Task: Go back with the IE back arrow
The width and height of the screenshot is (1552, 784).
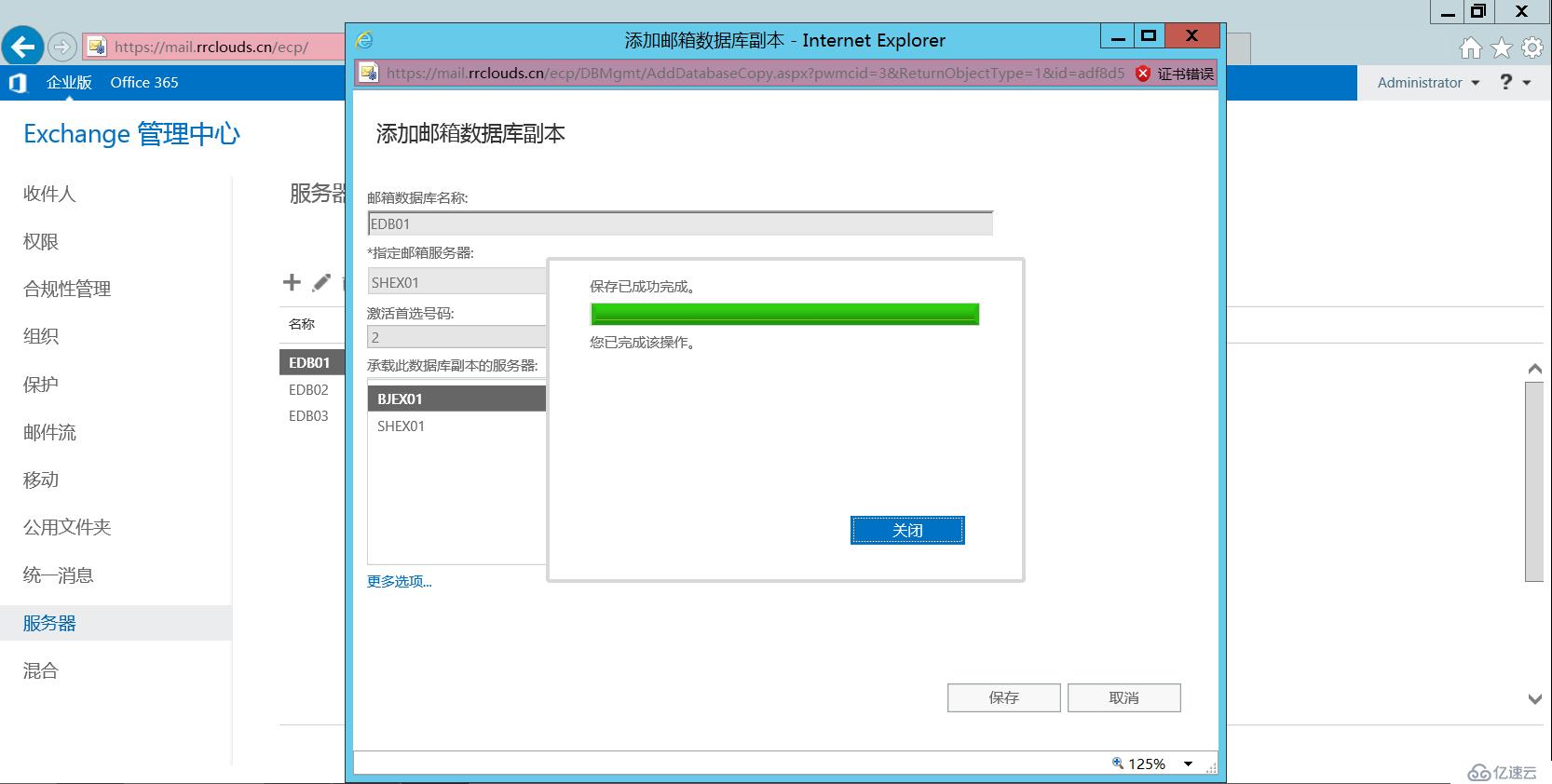Action: click(x=22, y=46)
